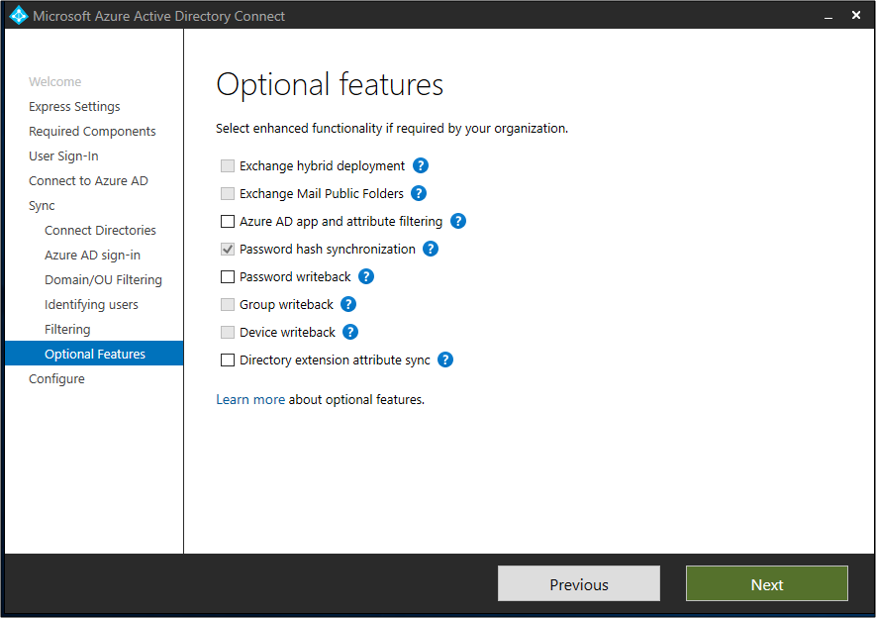Enable Directory extension attribute sync
876x618 pixels.
226,360
